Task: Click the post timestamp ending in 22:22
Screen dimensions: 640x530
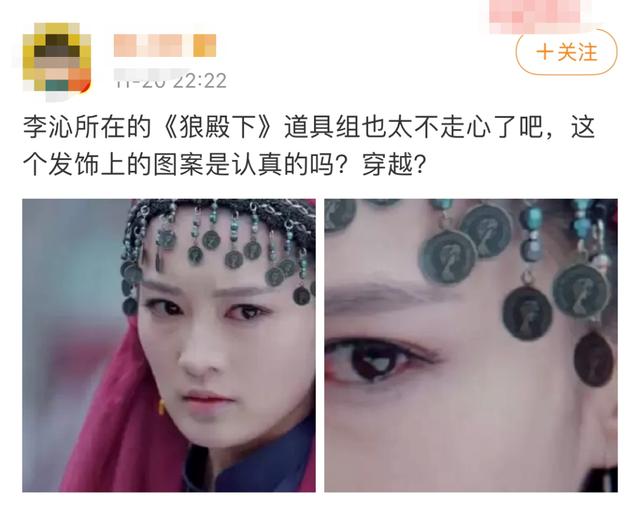Action: click(171, 81)
